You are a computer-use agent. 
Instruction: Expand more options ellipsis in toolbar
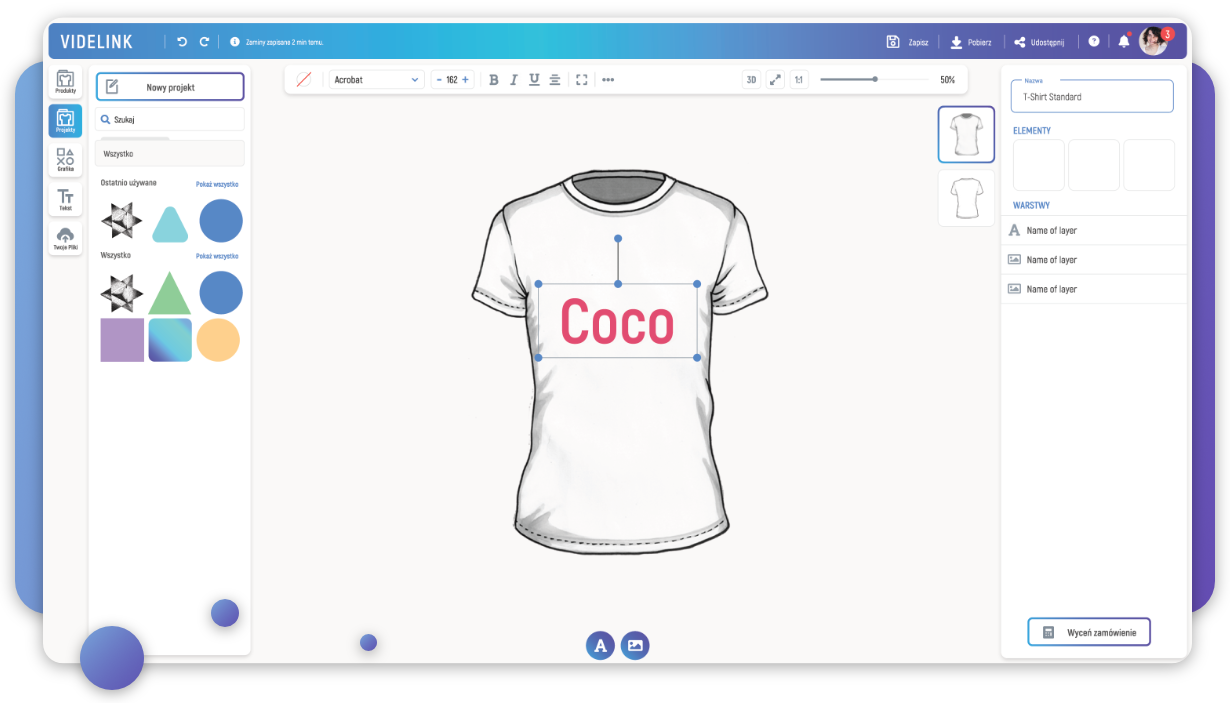coord(608,80)
